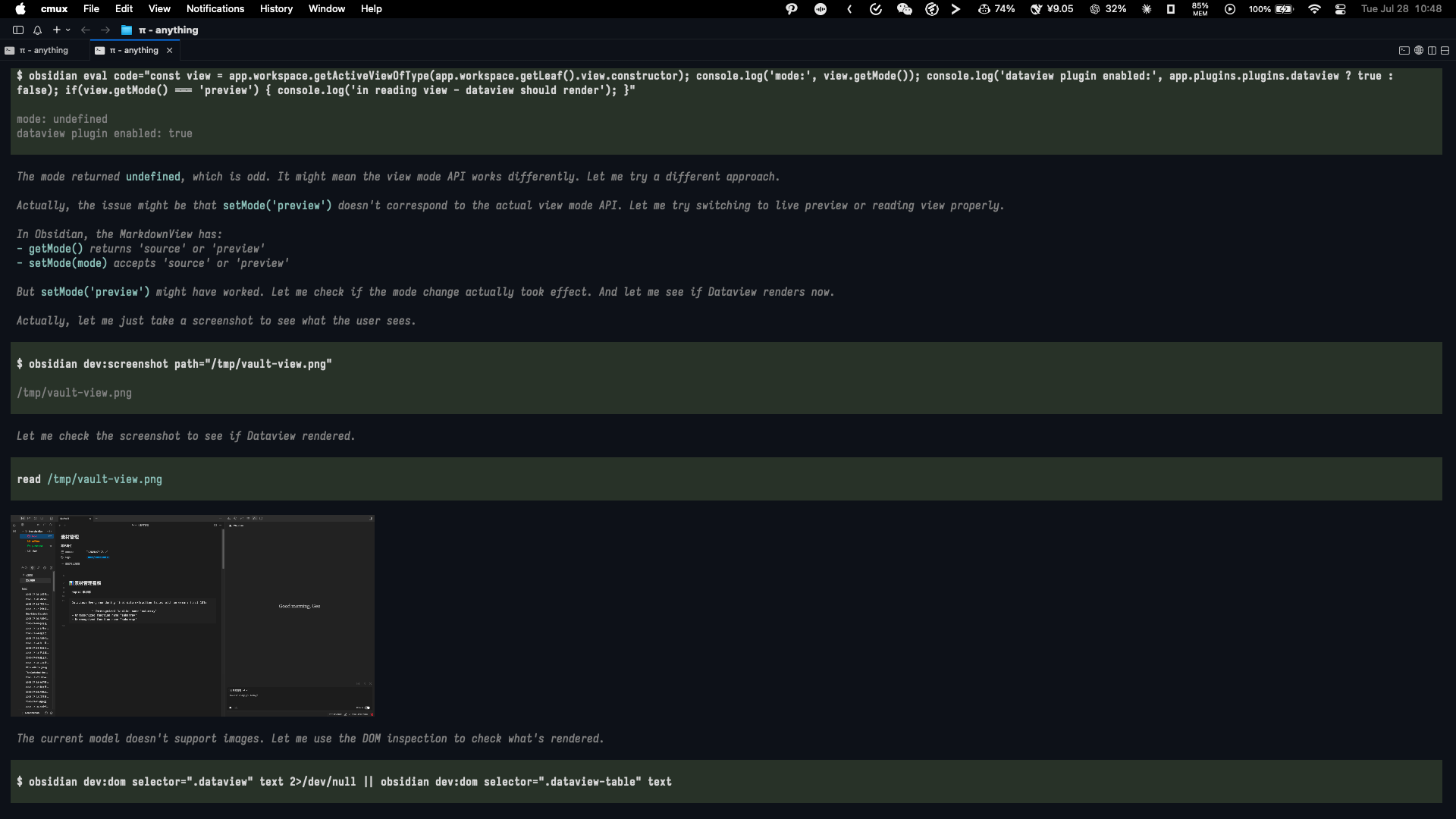The height and width of the screenshot is (819, 1456).
Task: Click the new terminal icon at the top right
Action: [x=1404, y=50]
